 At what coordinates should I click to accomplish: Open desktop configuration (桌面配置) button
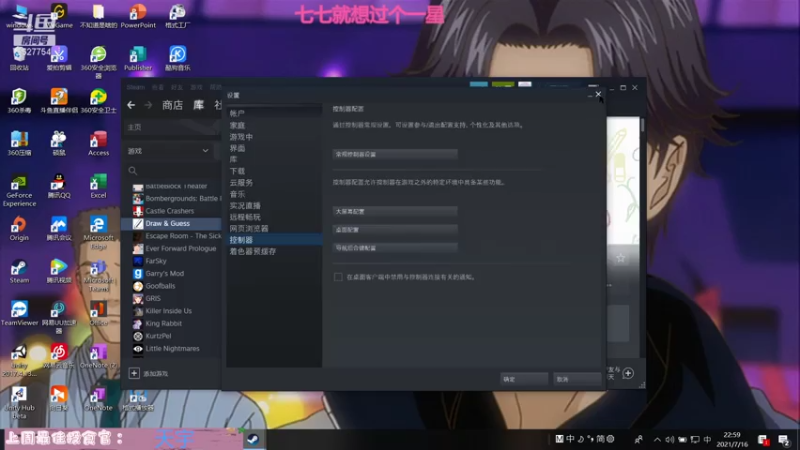coord(395,230)
